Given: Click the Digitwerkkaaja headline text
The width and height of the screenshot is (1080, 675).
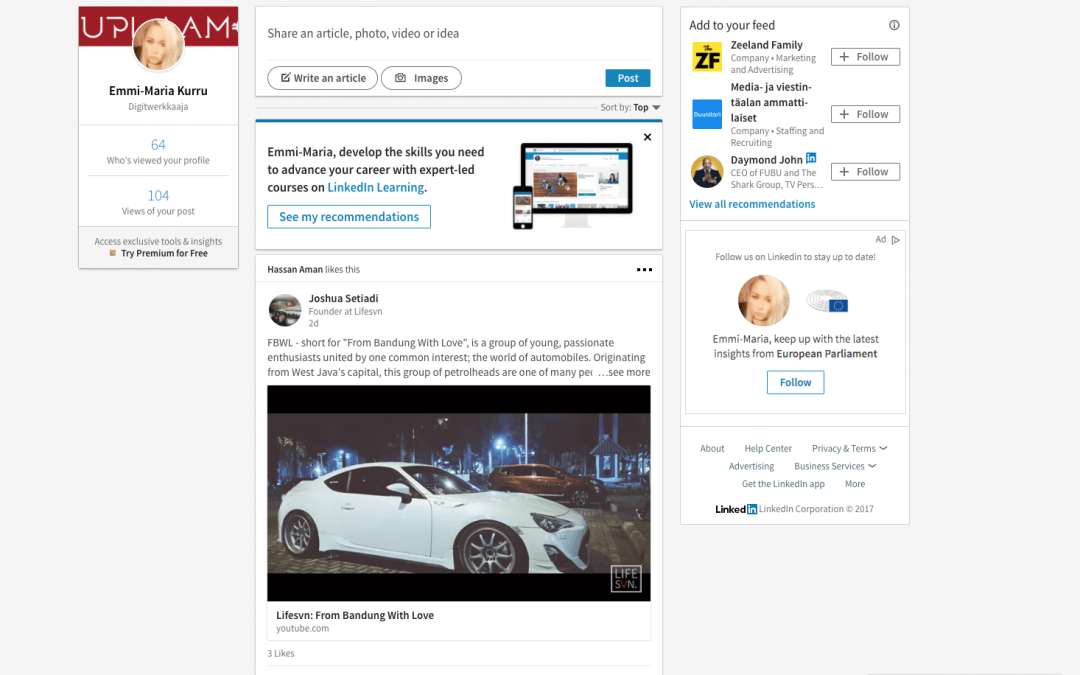Looking at the screenshot, I should (x=158, y=107).
